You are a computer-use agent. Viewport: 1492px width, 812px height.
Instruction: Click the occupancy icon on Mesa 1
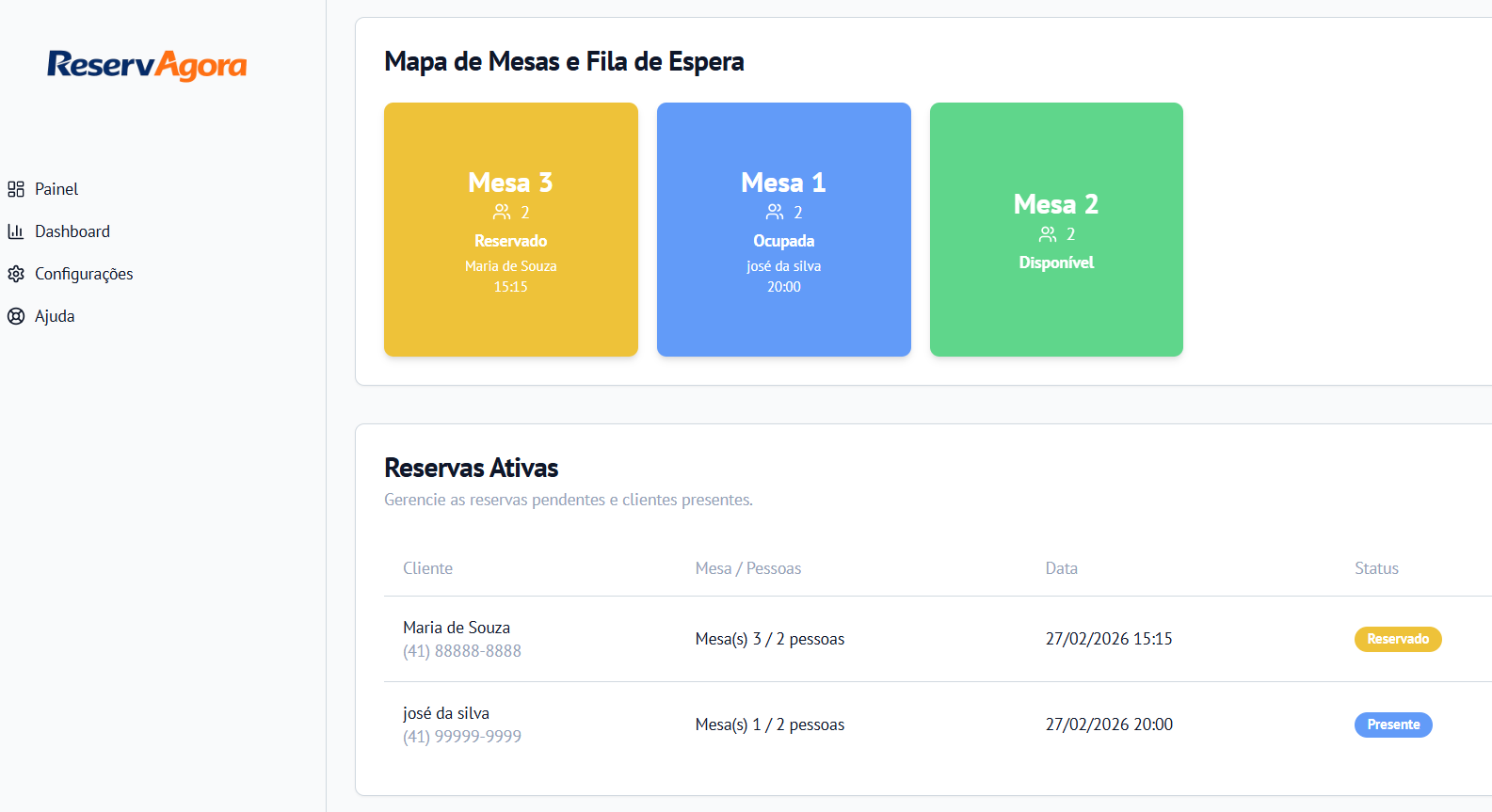(x=775, y=212)
